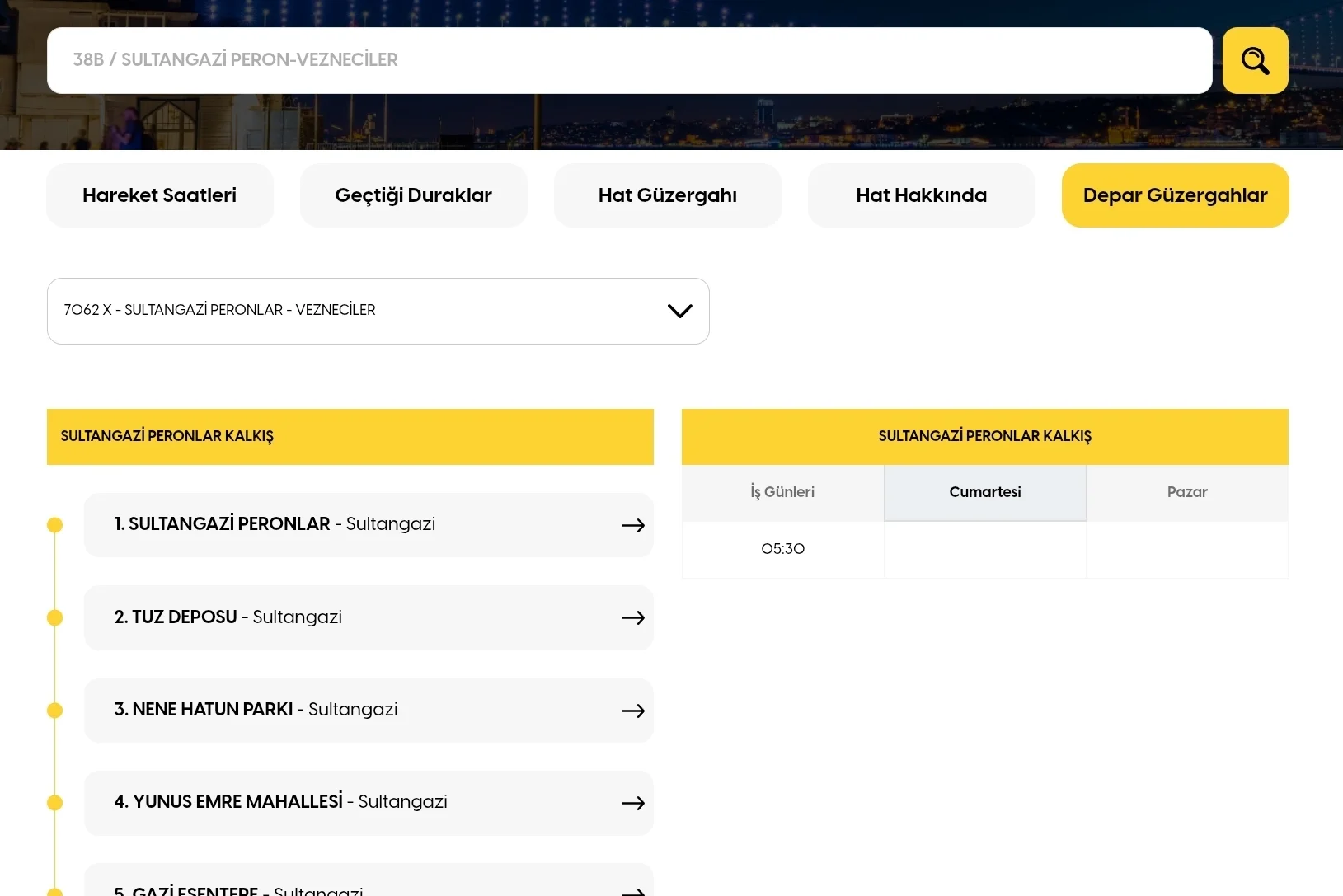Open the Geçtiği Duraklar tab
The image size is (1343, 896).
coord(413,195)
